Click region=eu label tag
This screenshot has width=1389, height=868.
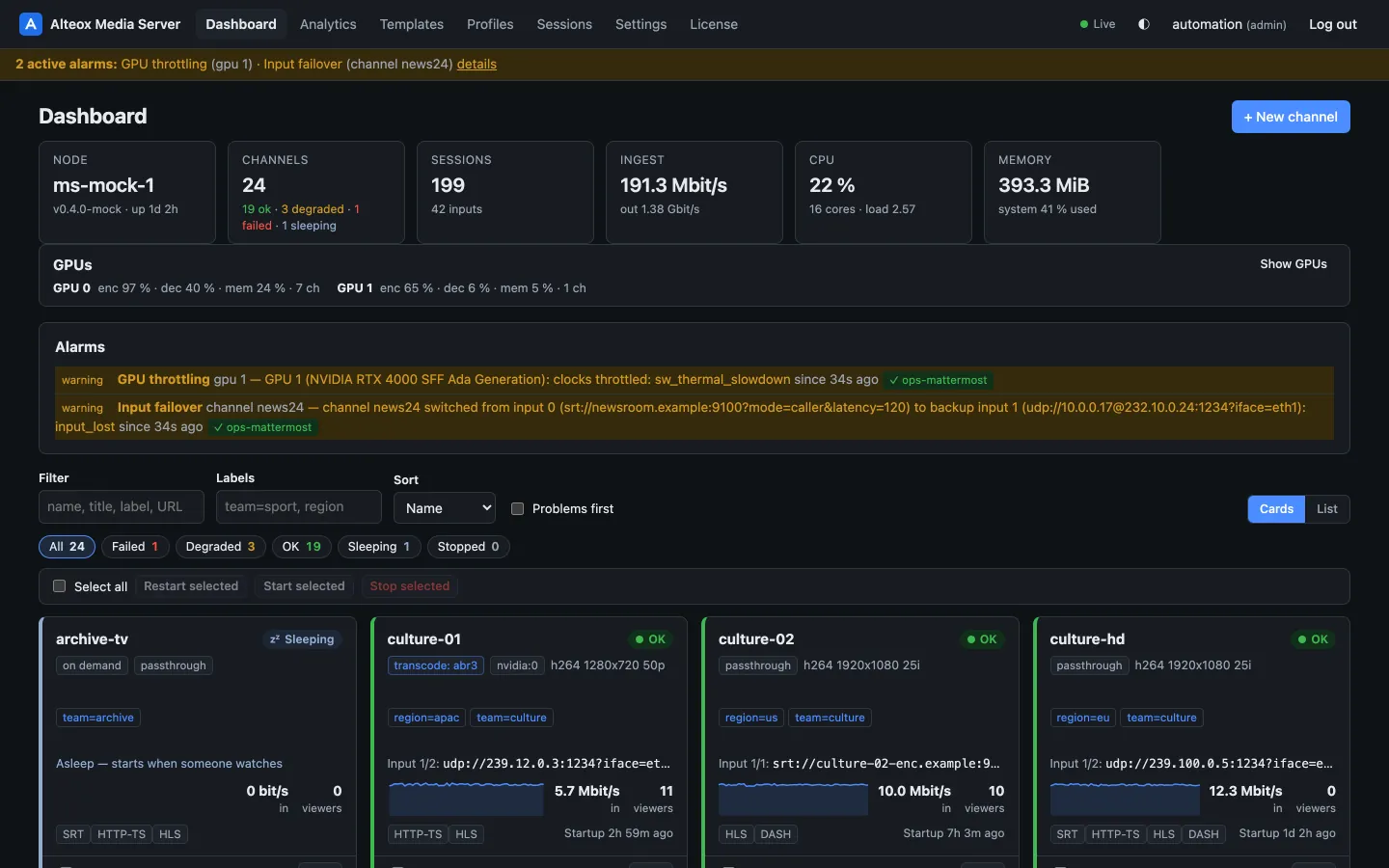[x=1083, y=718]
